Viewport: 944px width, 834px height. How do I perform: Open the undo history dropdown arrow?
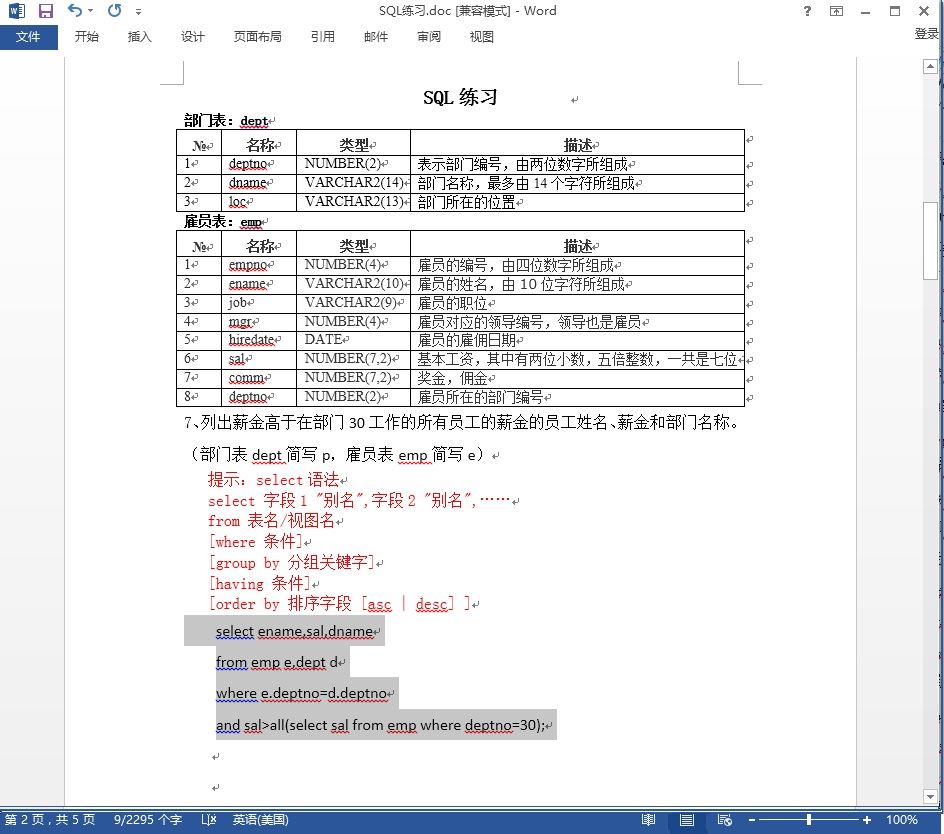pyautogui.click(x=90, y=11)
